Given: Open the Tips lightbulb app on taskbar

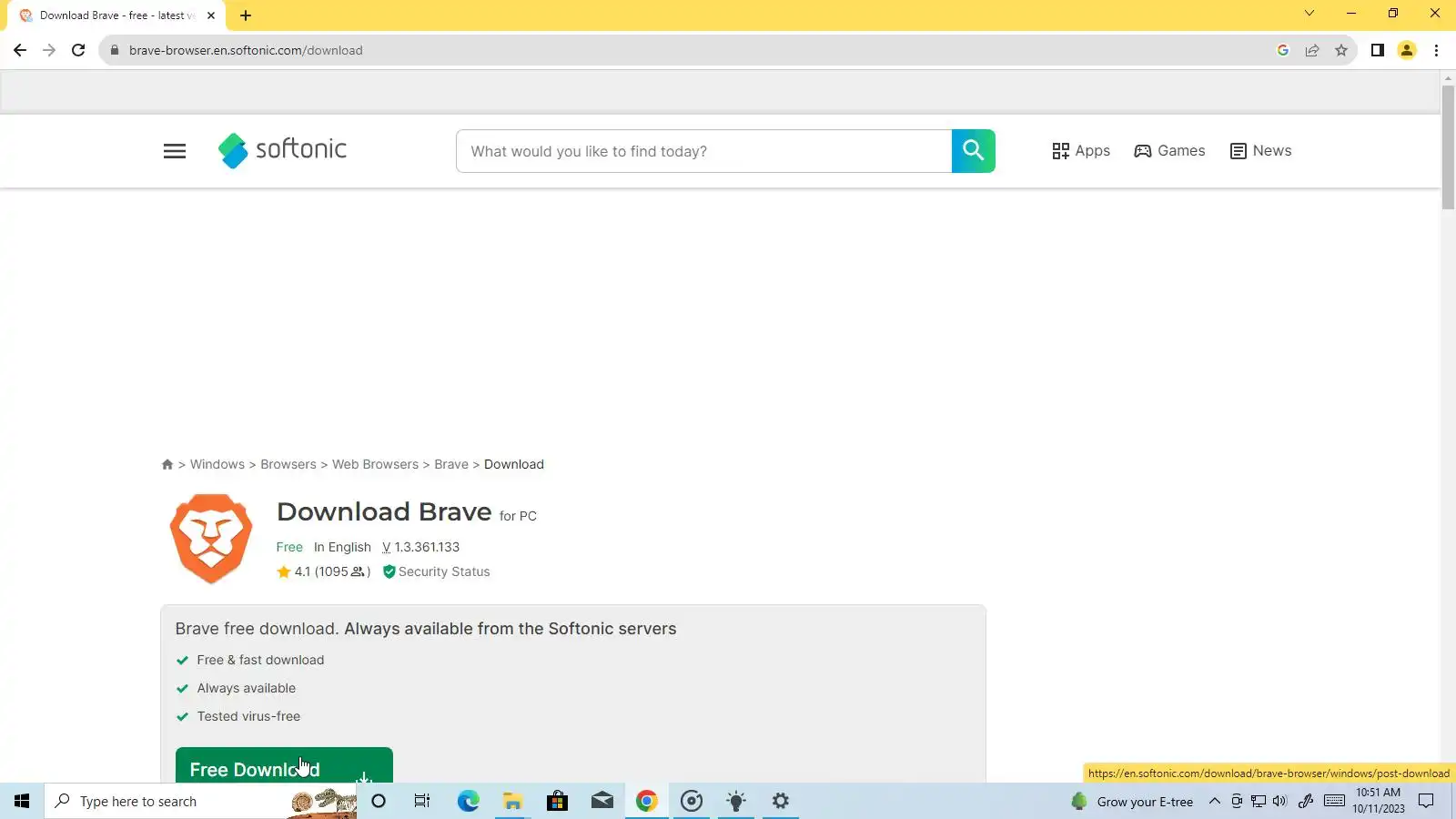Looking at the screenshot, I should (736, 801).
